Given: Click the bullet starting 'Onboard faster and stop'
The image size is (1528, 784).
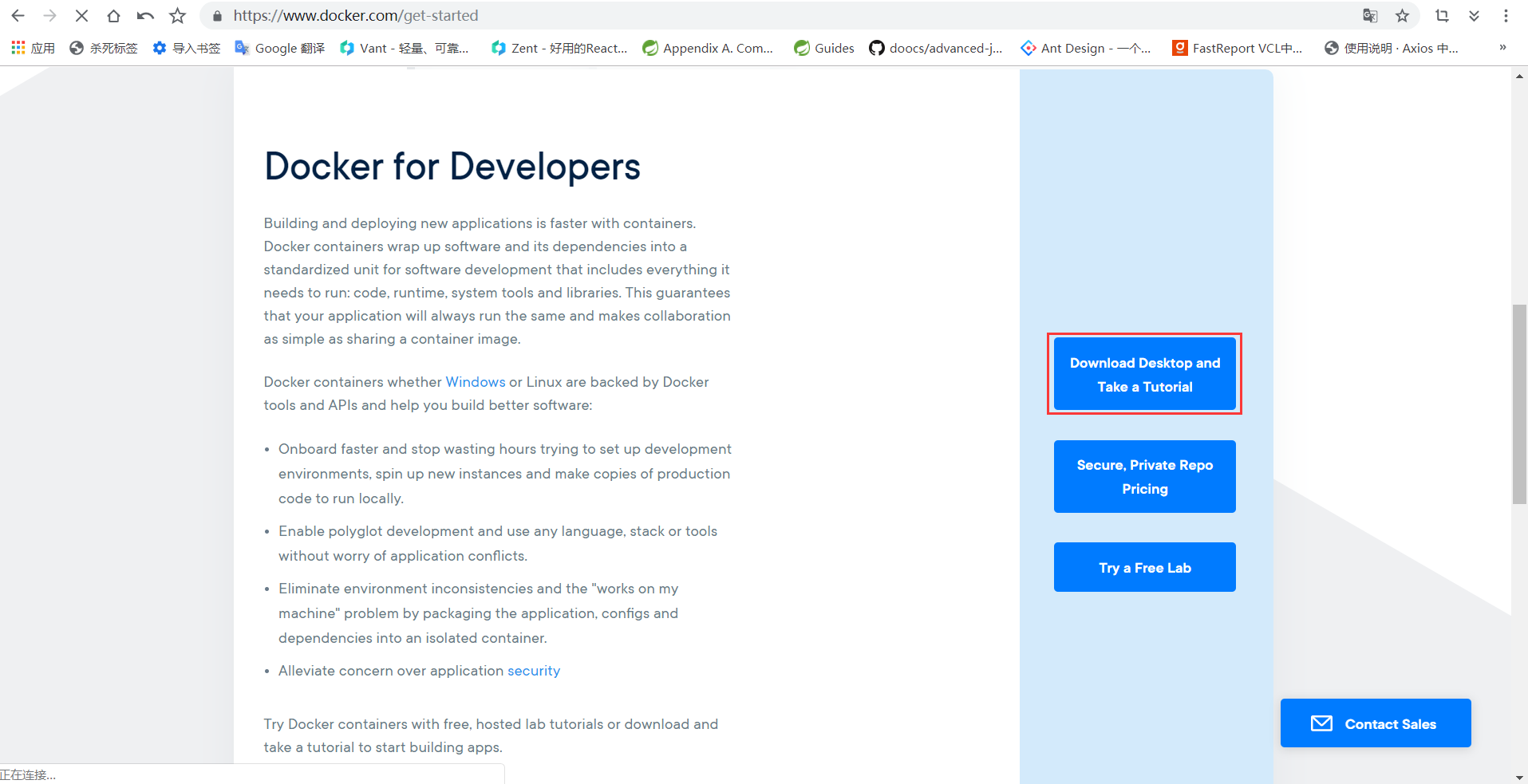Looking at the screenshot, I should tap(505, 474).
